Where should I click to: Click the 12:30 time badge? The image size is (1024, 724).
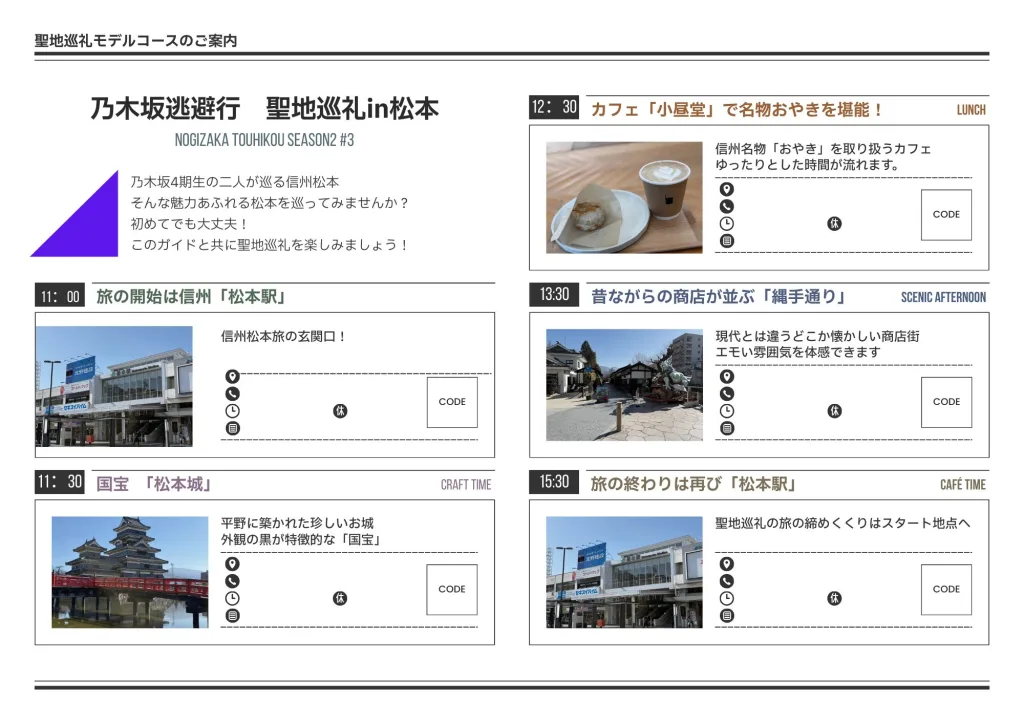tap(554, 108)
